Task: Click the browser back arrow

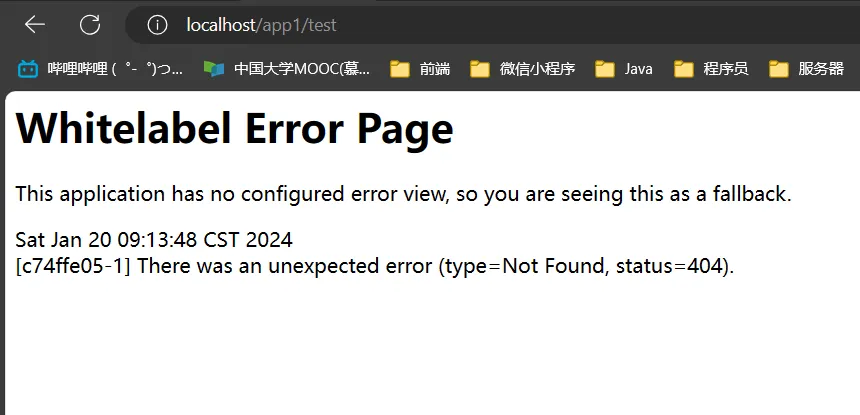Action: point(35,25)
